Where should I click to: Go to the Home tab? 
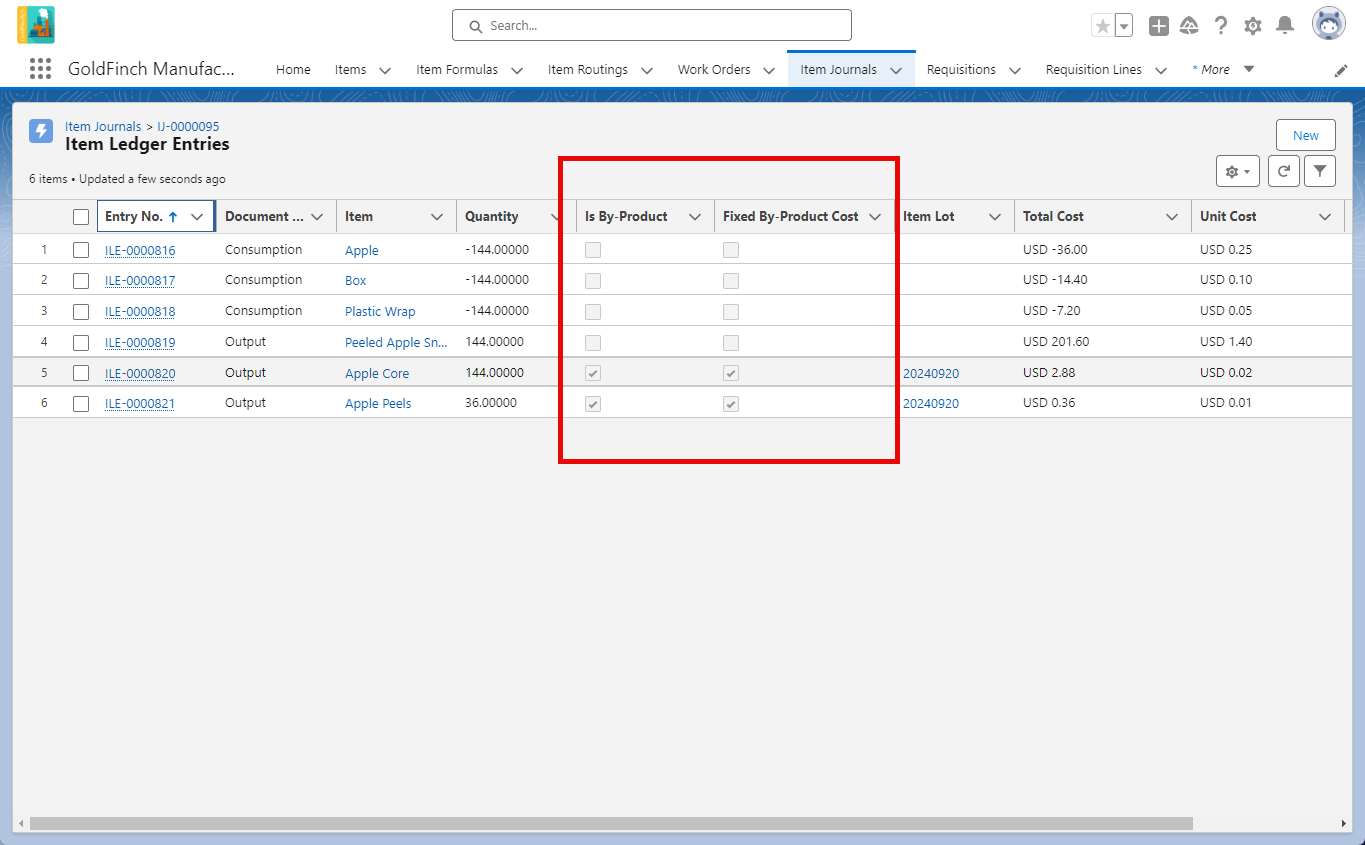click(293, 70)
